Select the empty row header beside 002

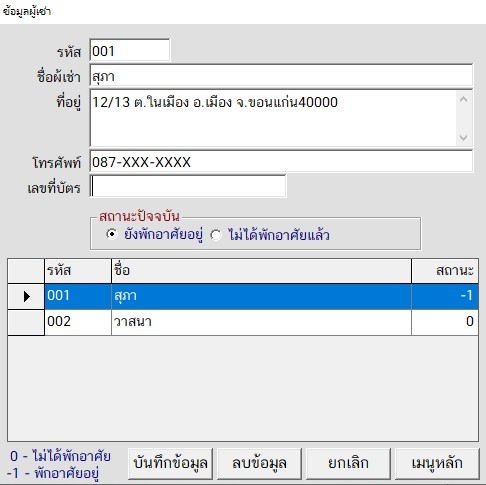click(x=26, y=322)
